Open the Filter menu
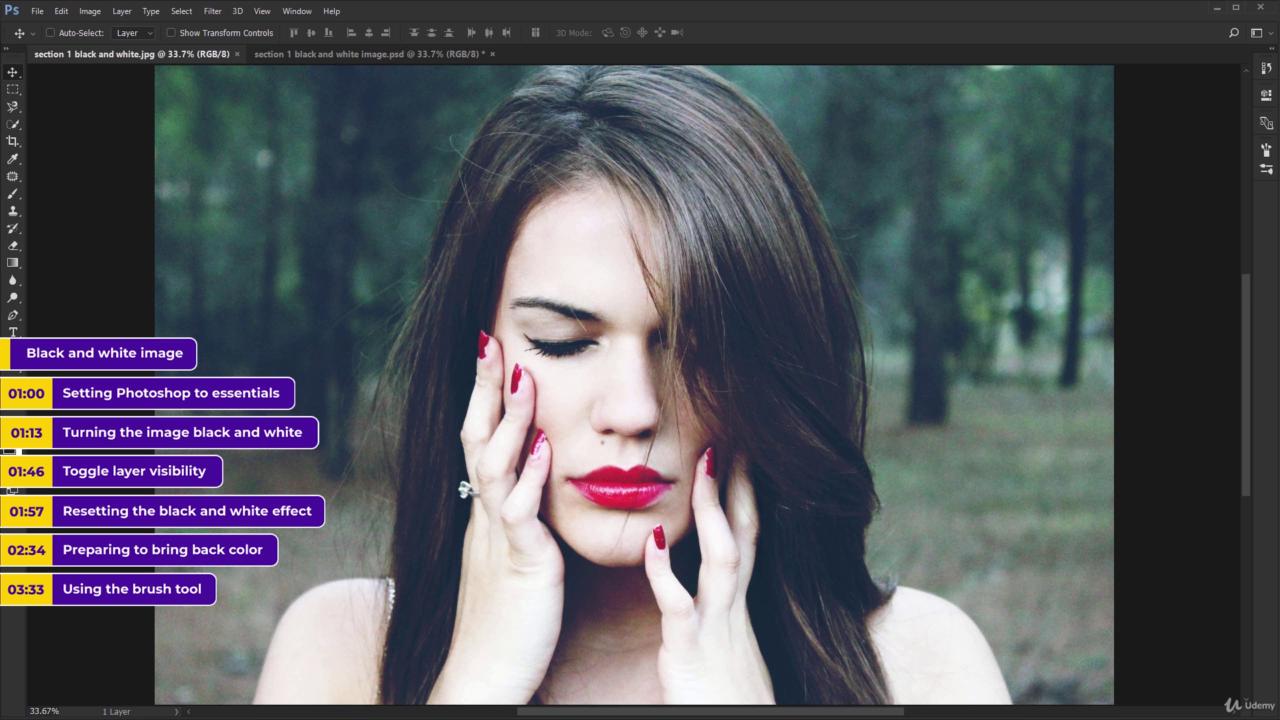Viewport: 1280px width, 720px height. (212, 11)
